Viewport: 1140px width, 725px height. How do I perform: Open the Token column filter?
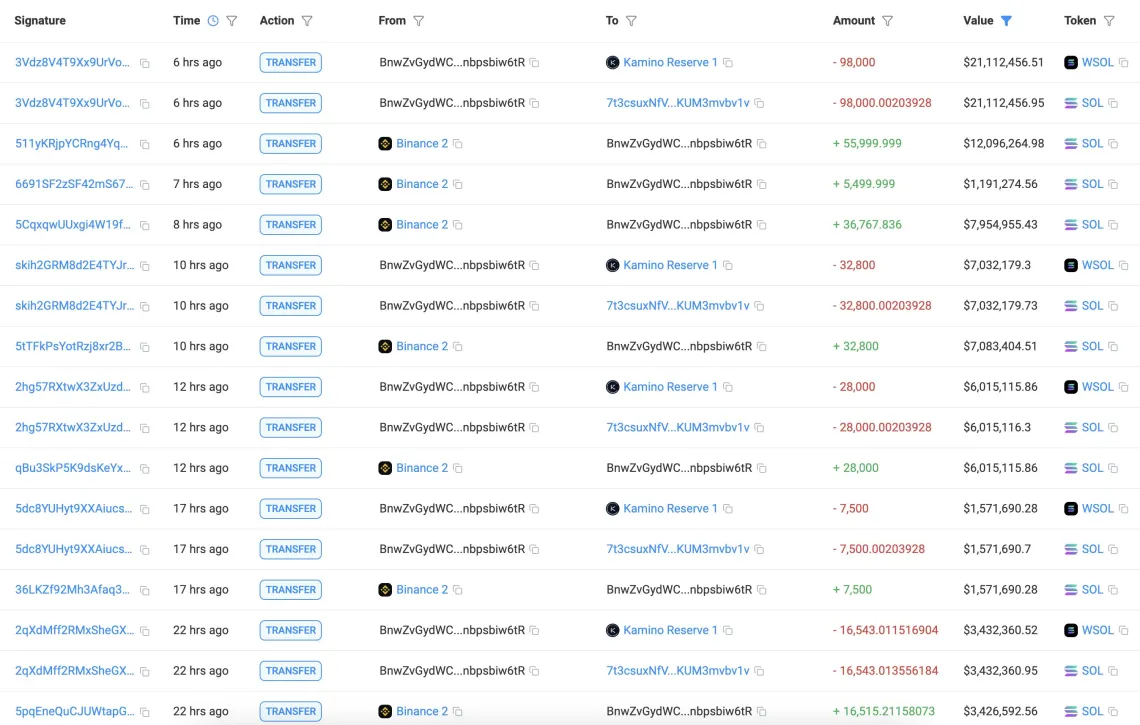point(1109,21)
